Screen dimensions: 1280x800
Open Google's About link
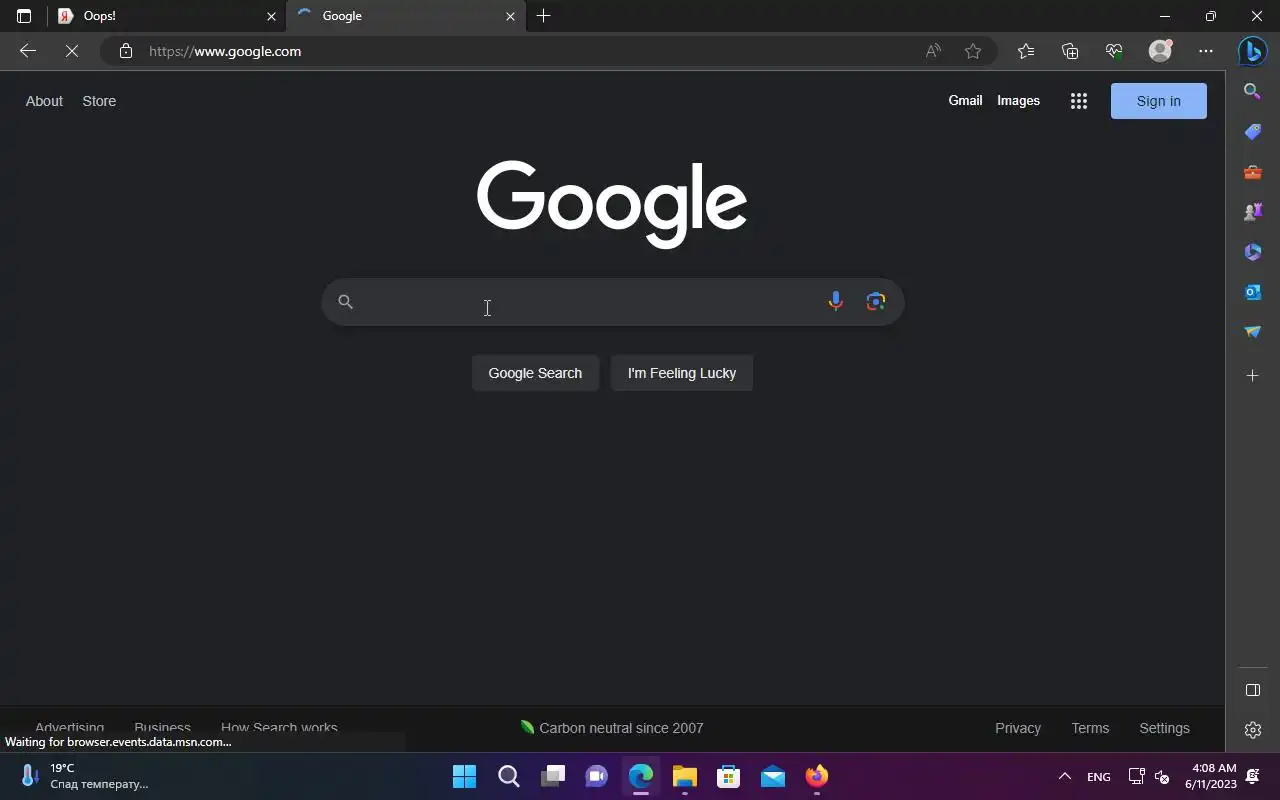pyautogui.click(x=44, y=101)
